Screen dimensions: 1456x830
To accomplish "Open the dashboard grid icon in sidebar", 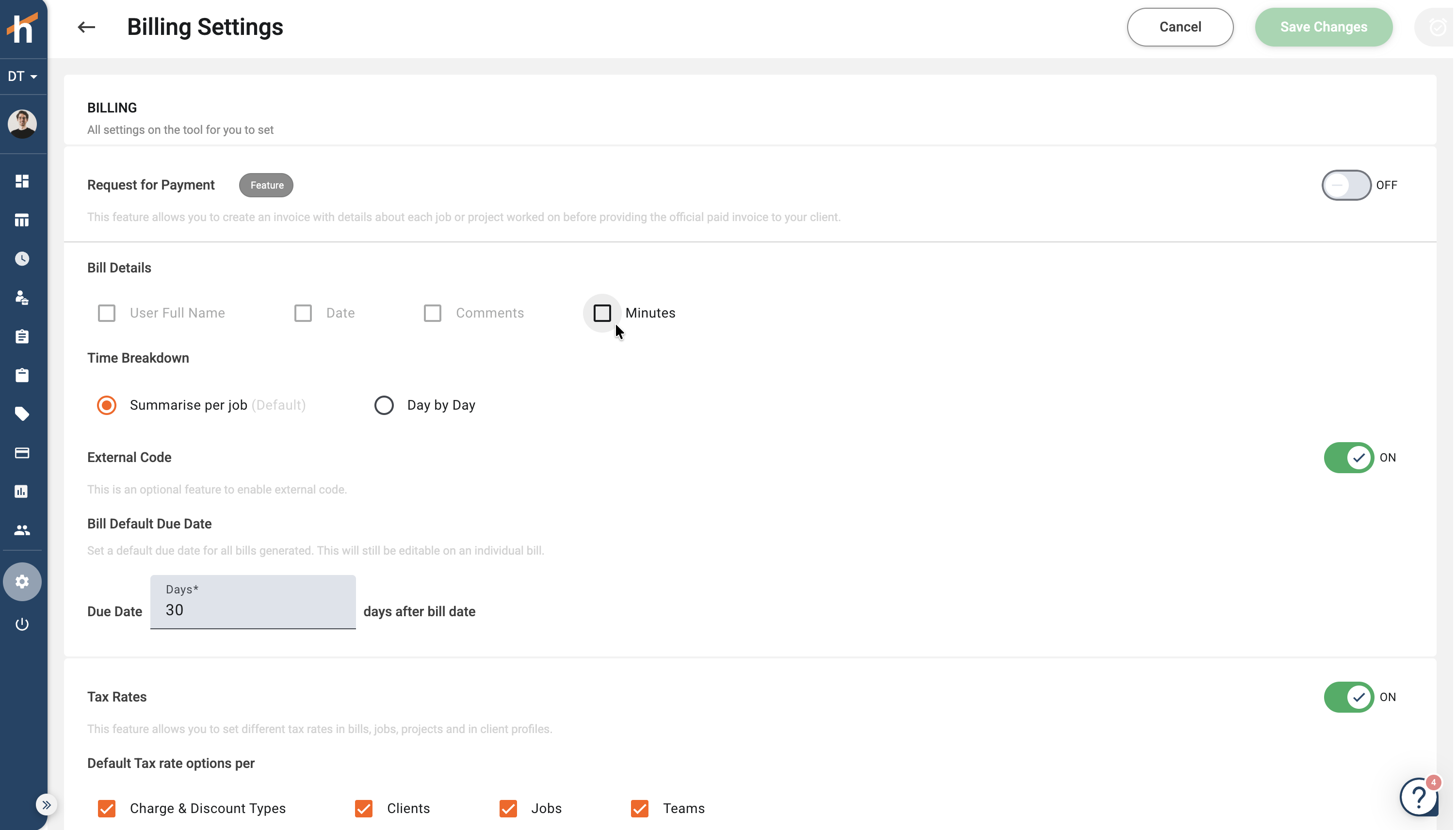I will [22, 181].
